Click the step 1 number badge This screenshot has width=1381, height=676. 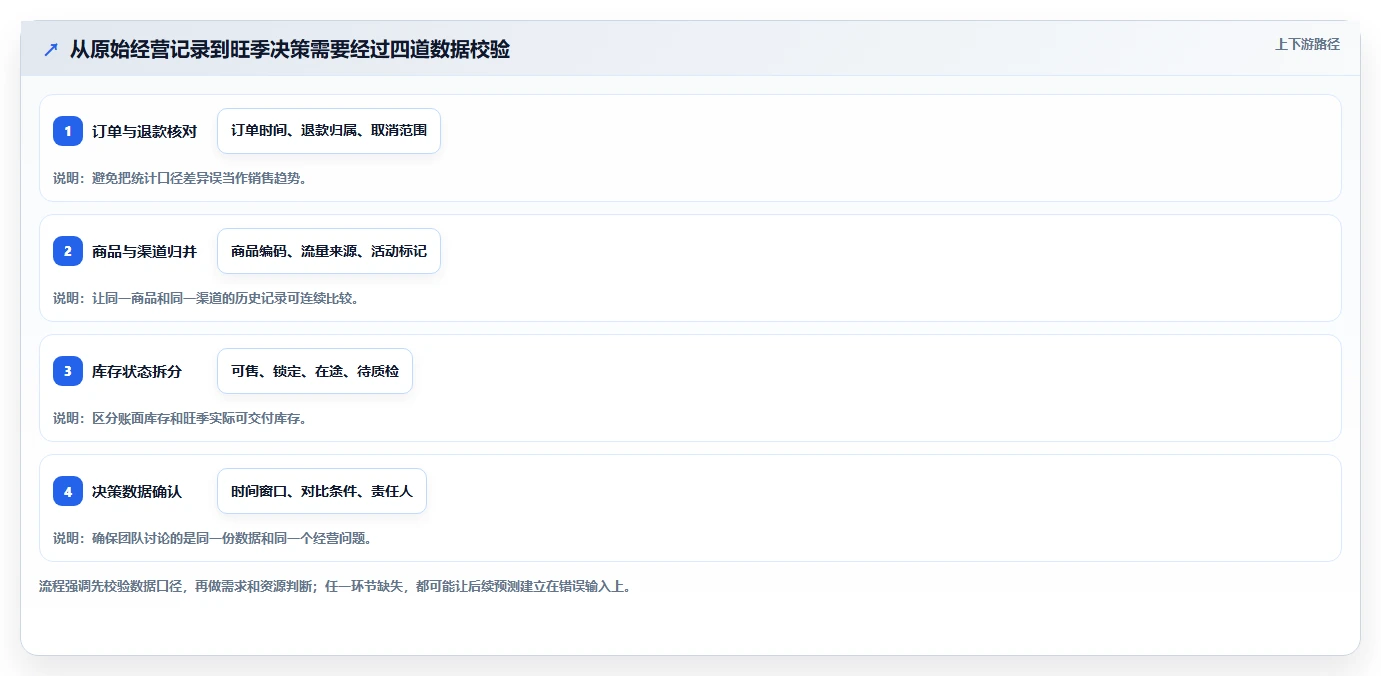(68, 131)
